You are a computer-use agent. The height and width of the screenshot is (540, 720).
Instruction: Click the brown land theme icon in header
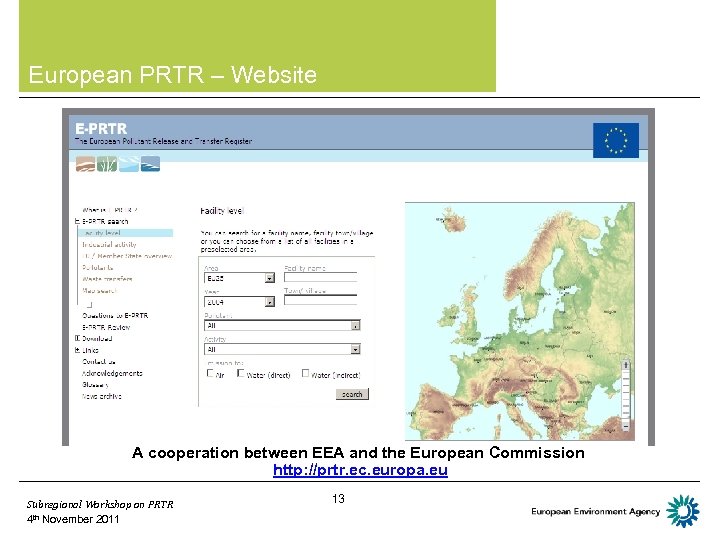coord(85,164)
